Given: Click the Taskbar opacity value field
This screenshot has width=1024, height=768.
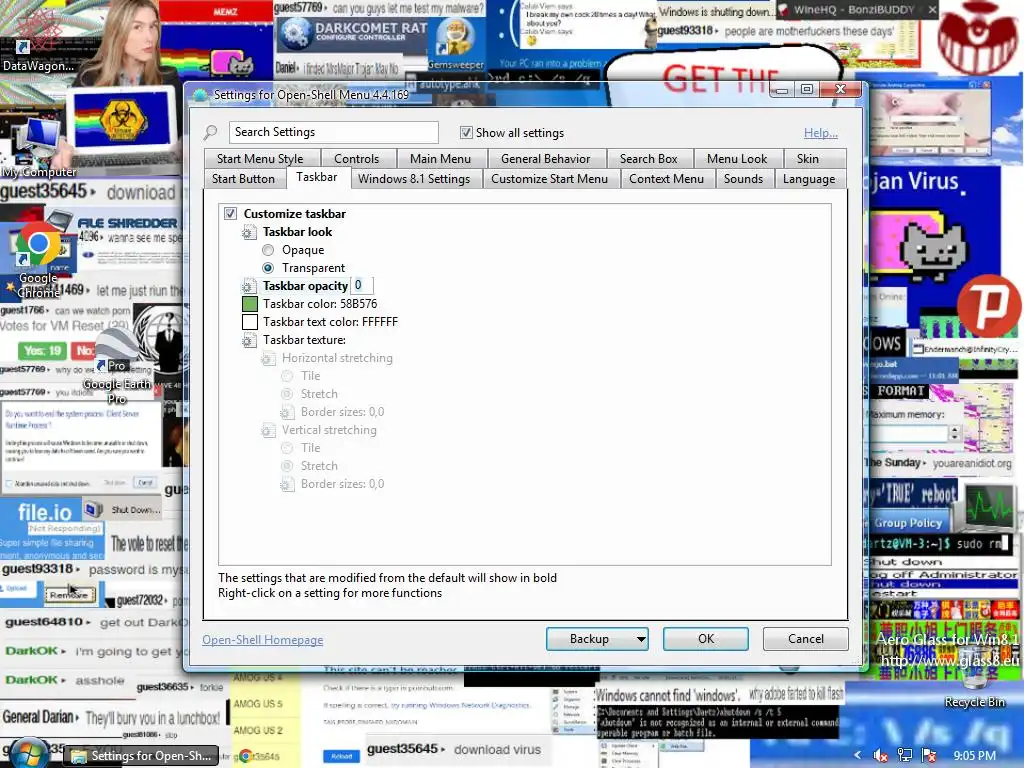Looking at the screenshot, I should point(362,285).
